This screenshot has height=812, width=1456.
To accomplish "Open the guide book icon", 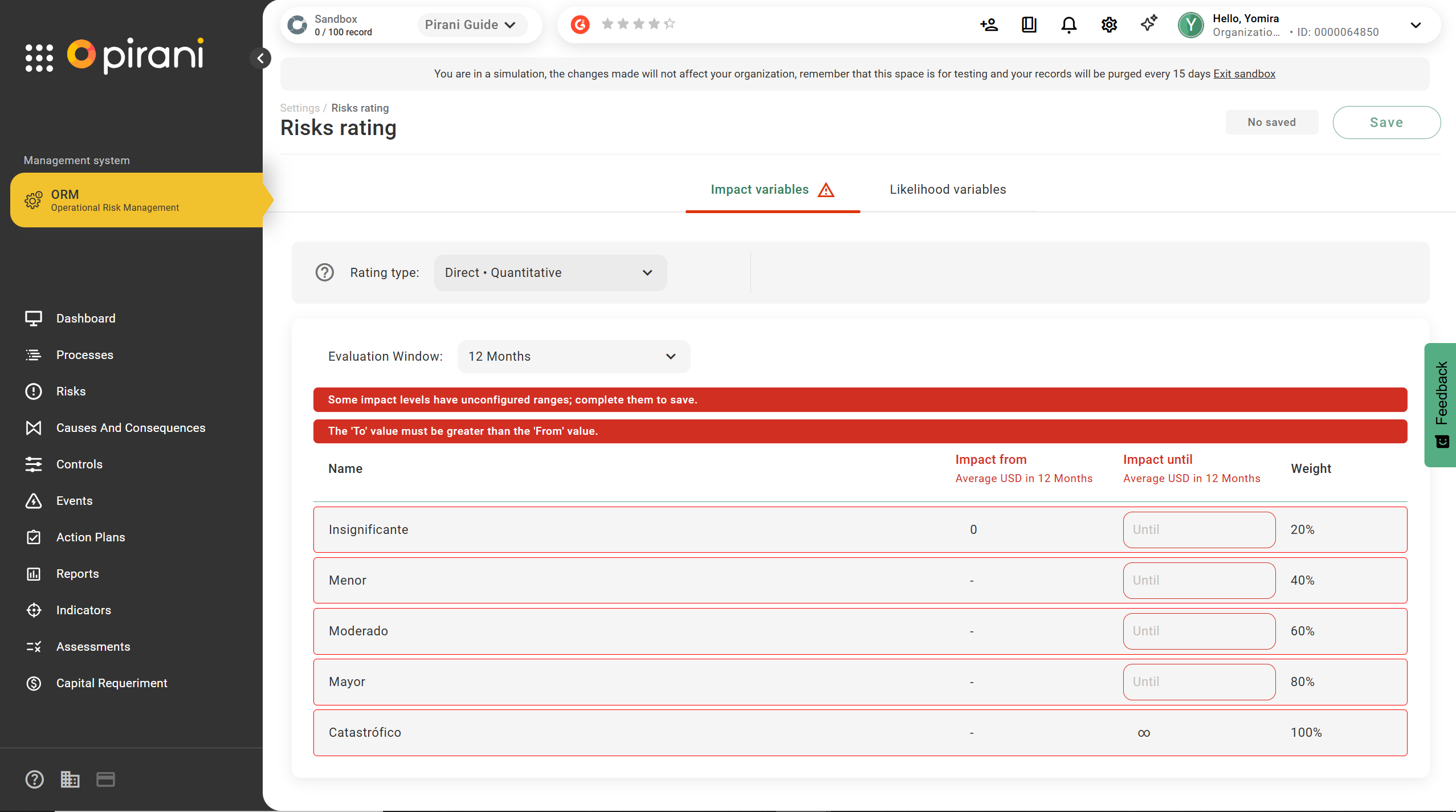I will click(x=1029, y=25).
